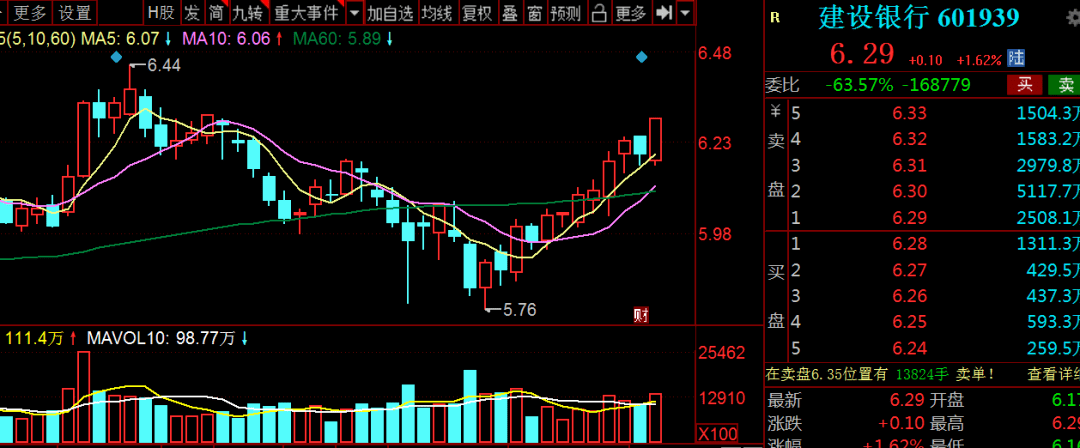Viewport: 1080px width, 448px height.
Task: Click the 窗 window toolbar icon
Action: (x=533, y=12)
